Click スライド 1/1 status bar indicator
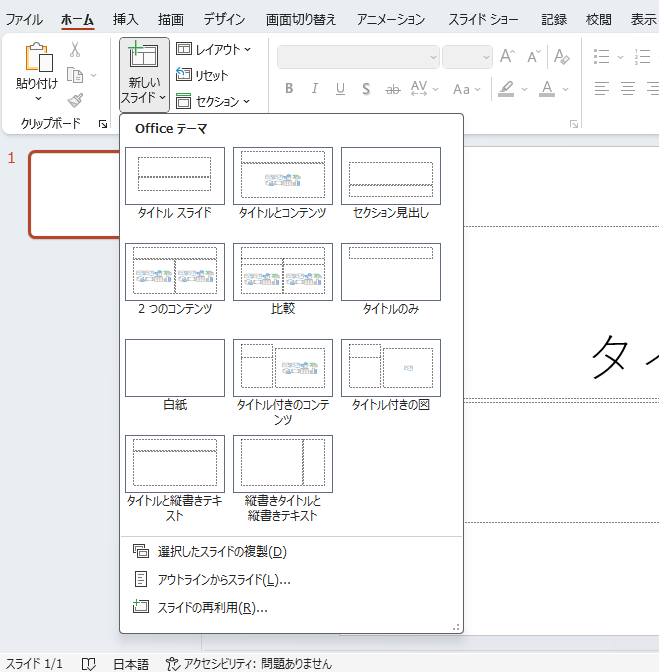659x672 pixels. [34, 664]
